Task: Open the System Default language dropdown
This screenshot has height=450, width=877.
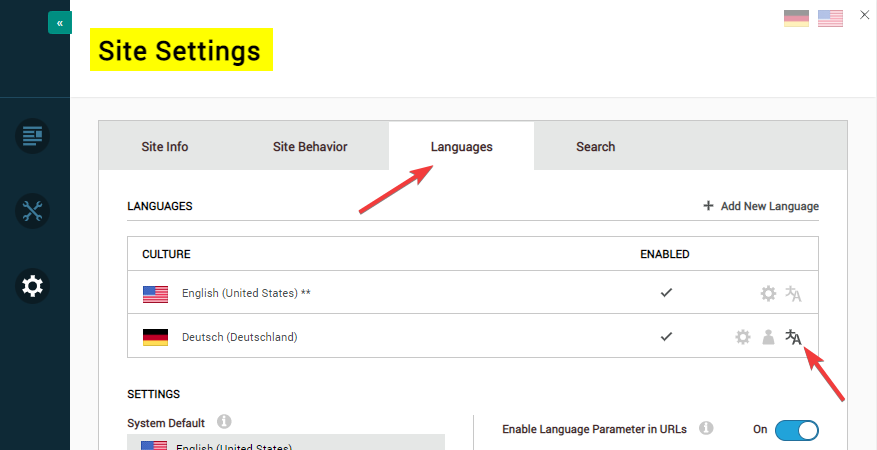Action: click(286, 442)
